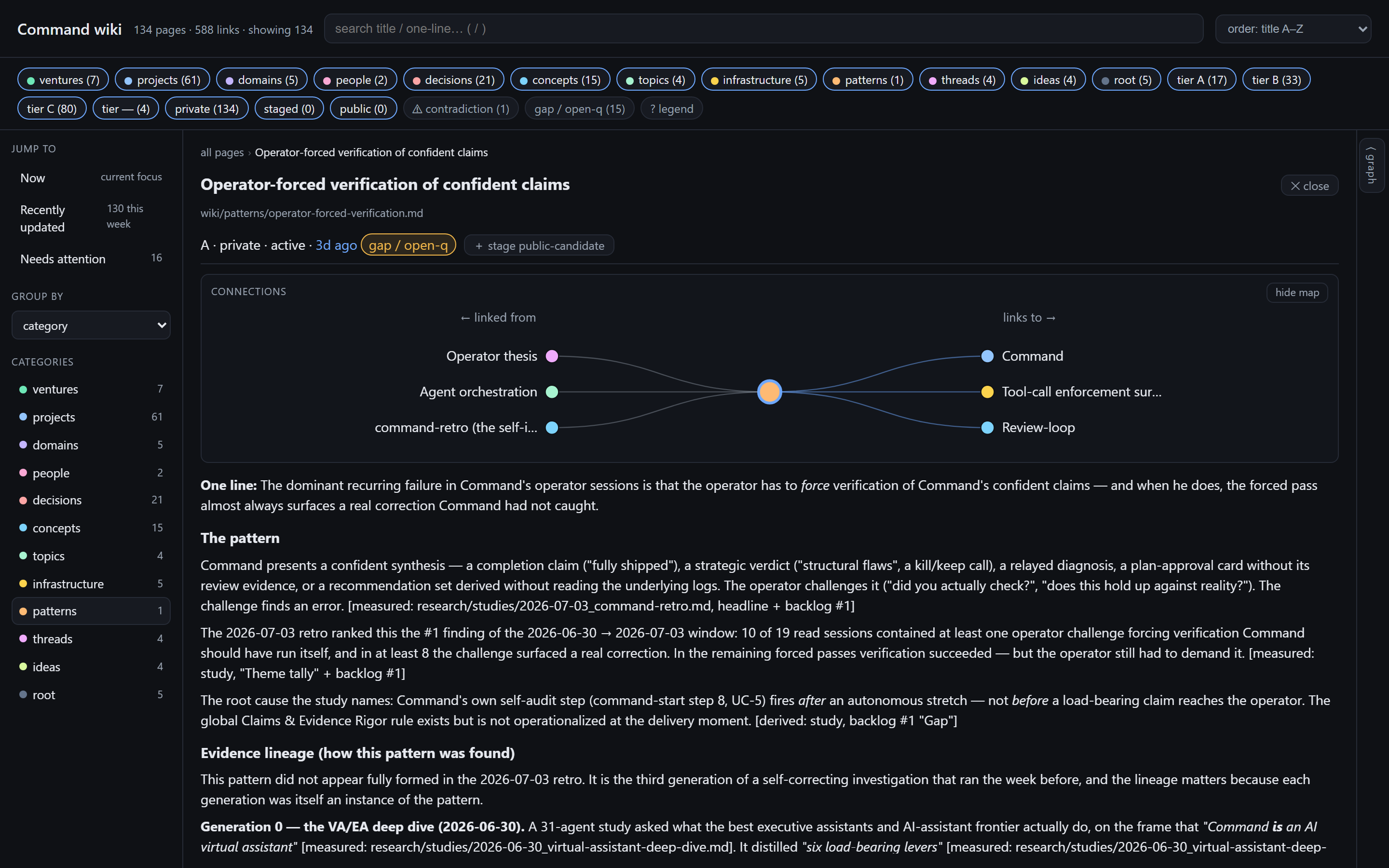1389x868 pixels.
Task: Focus the search title field
Action: [x=763, y=29]
